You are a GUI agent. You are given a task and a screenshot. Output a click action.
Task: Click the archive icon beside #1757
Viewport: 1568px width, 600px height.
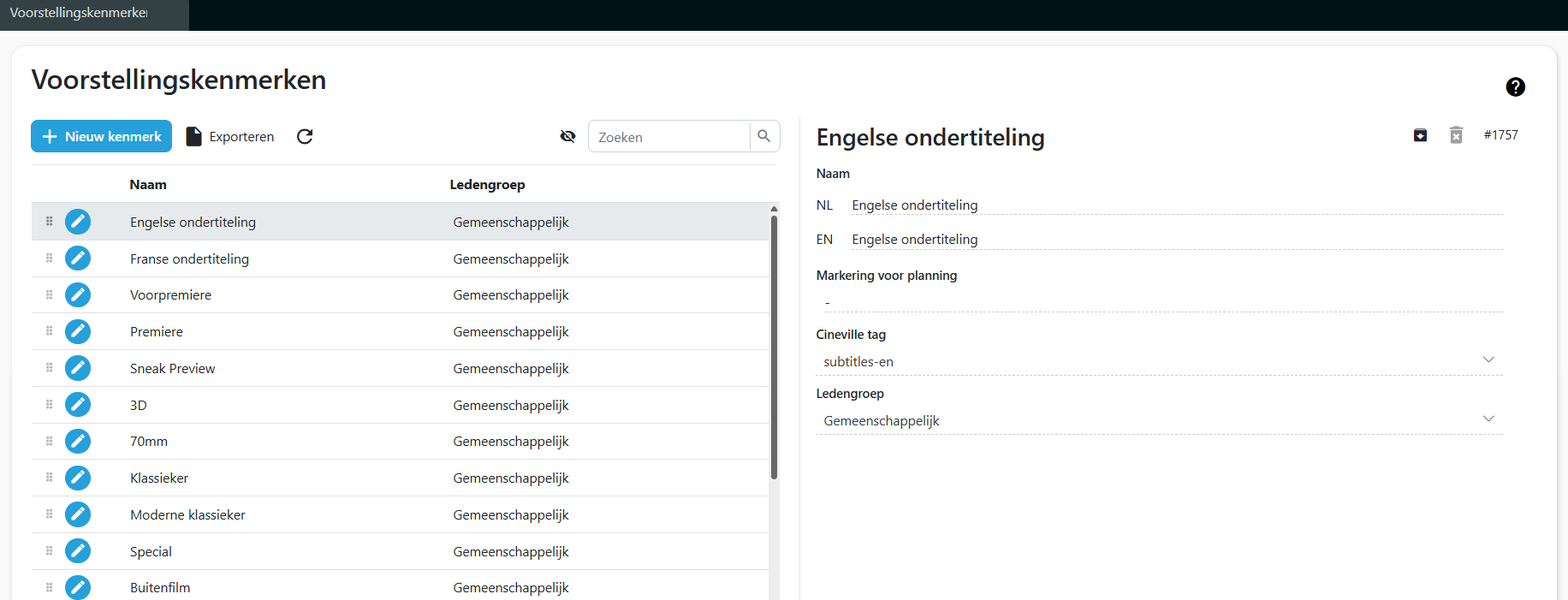[1420, 135]
